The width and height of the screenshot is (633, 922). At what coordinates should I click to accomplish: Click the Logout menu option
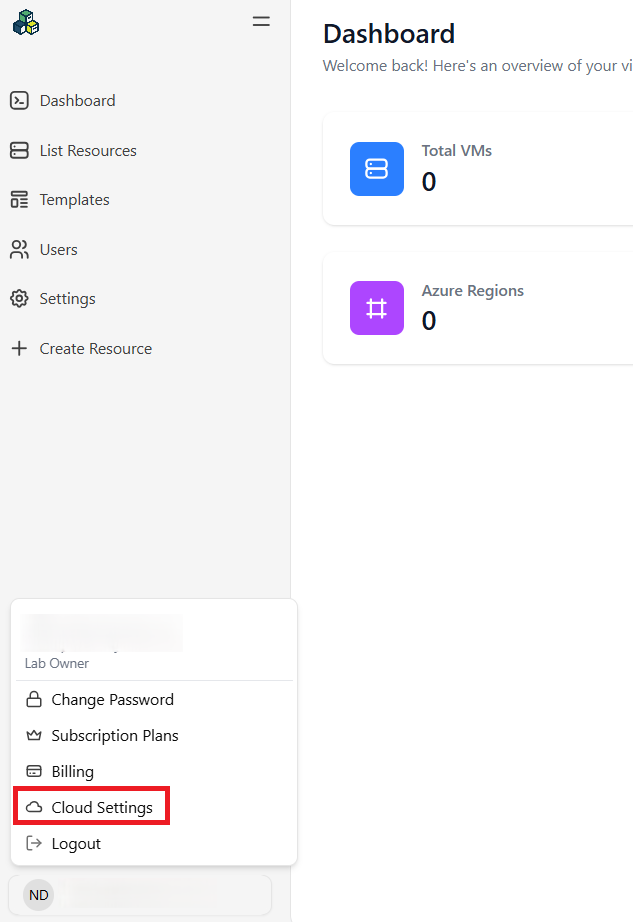pos(75,843)
